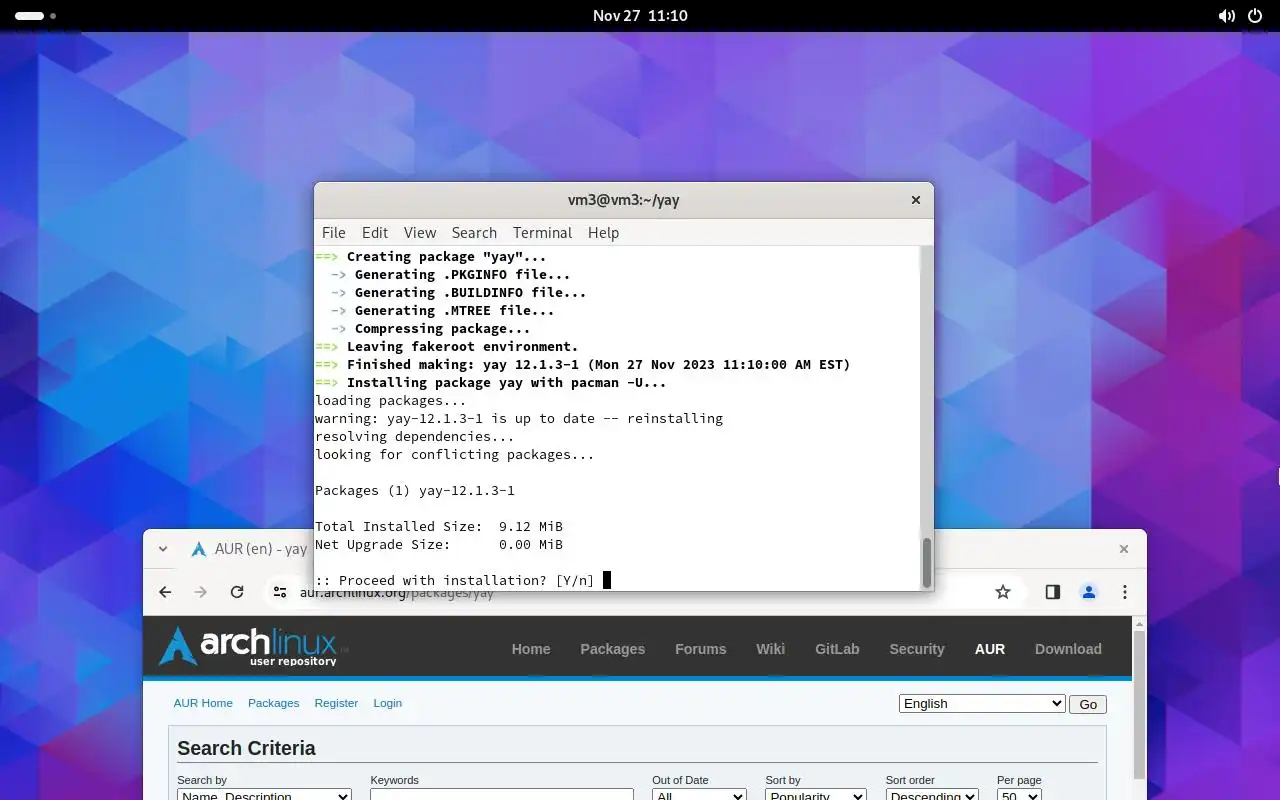The image size is (1280, 800).
Task: Open the terminal View menu
Action: [420, 232]
